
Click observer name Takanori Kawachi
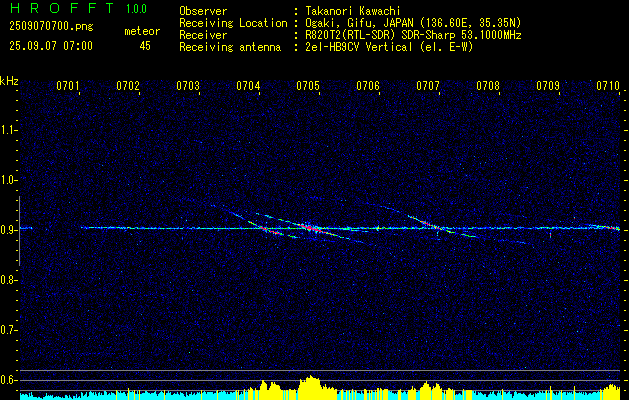tap(352, 11)
